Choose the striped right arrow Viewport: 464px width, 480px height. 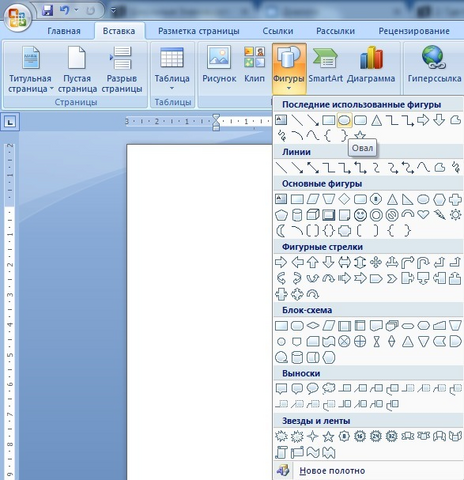pyautogui.click(x=344, y=278)
